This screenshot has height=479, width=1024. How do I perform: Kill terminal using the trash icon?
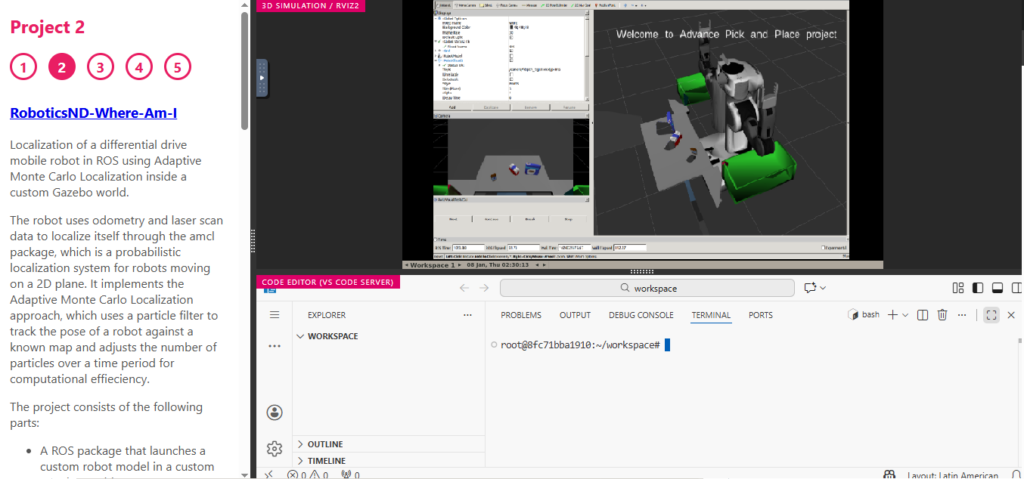point(942,315)
